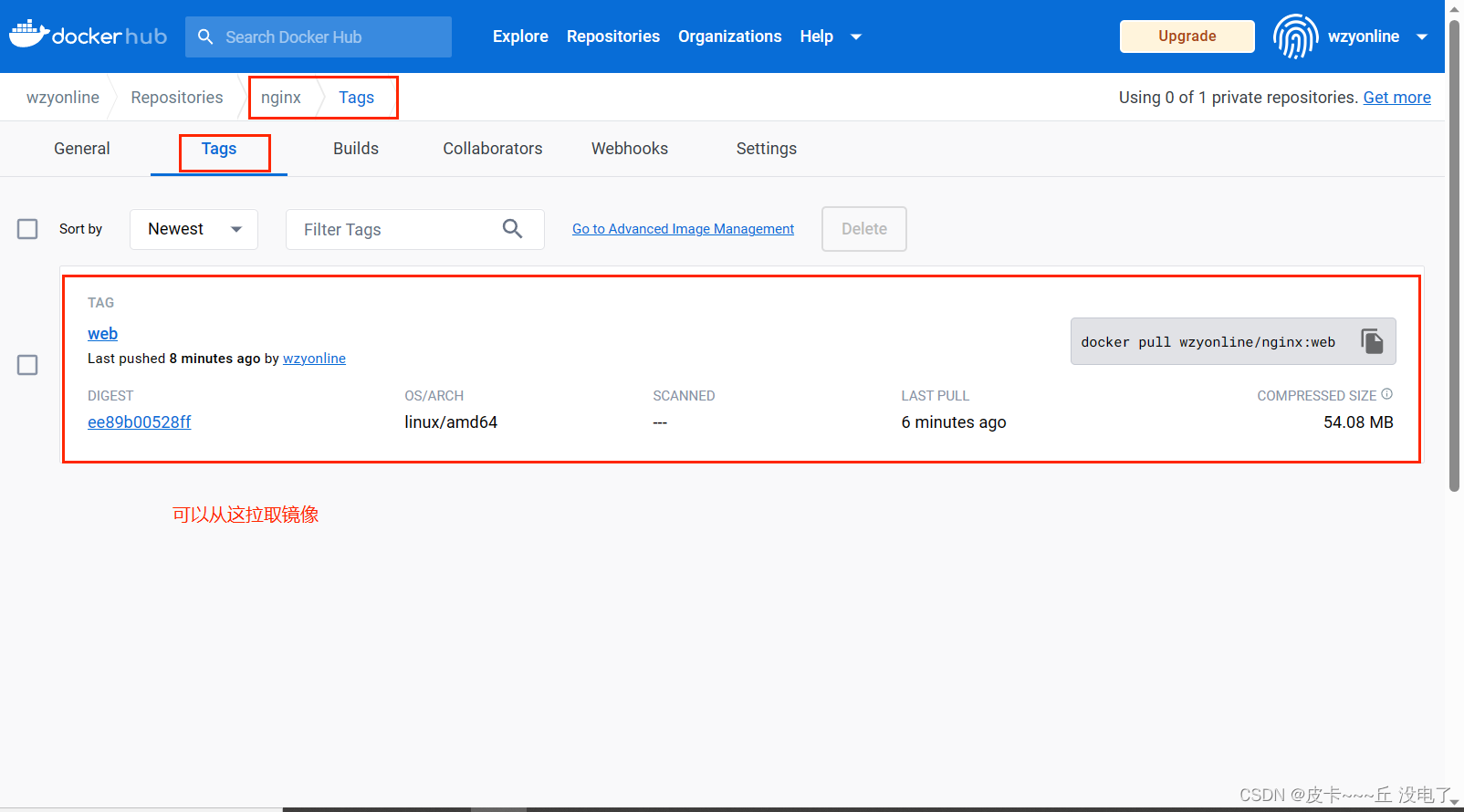Click the Upgrade button
This screenshot has height=812, width=1464.
point(1187,36)
